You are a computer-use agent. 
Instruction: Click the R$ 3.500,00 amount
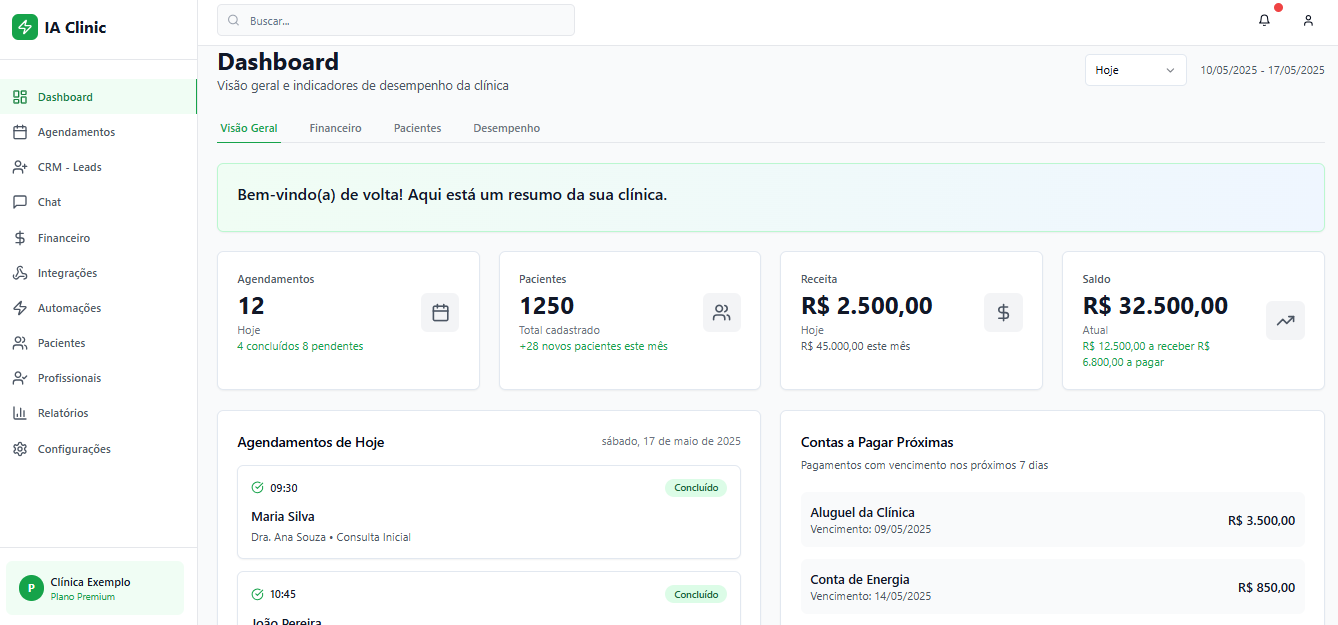(x=1261, y=520)
